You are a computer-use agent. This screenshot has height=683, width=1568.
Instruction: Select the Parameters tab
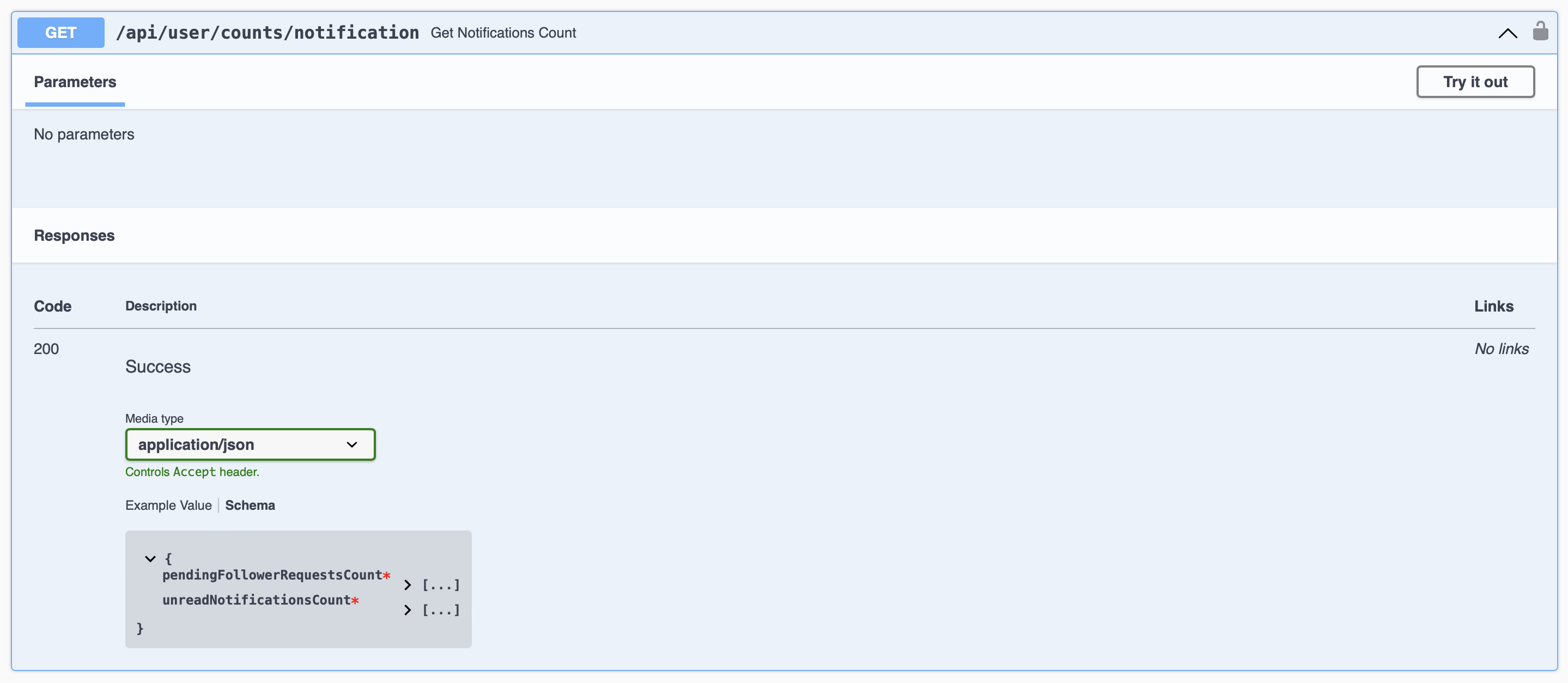(75, 82)
